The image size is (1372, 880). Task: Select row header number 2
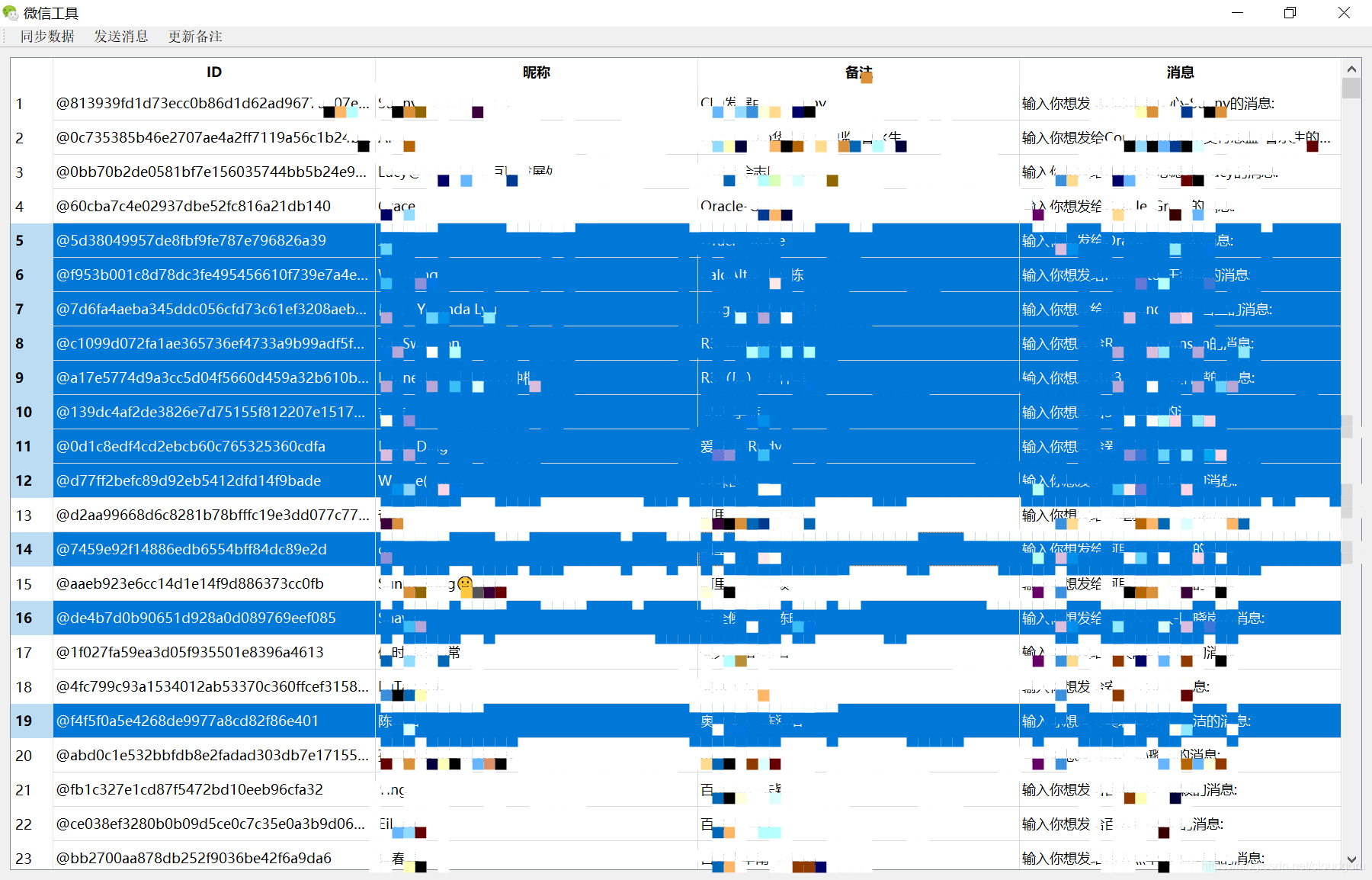click(x=32, y=137)
